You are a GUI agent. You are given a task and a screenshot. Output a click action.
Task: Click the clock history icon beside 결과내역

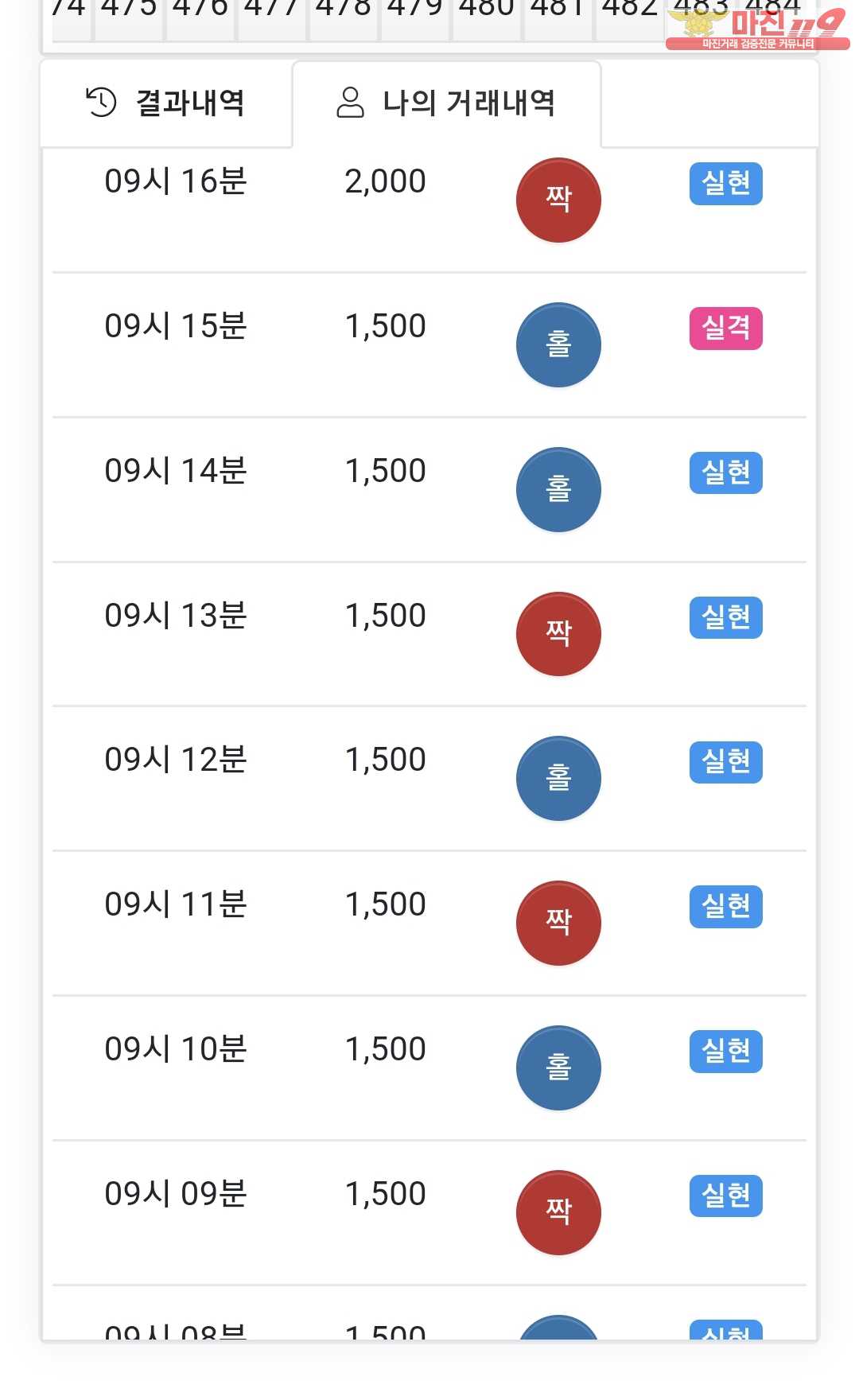point(101,103)
